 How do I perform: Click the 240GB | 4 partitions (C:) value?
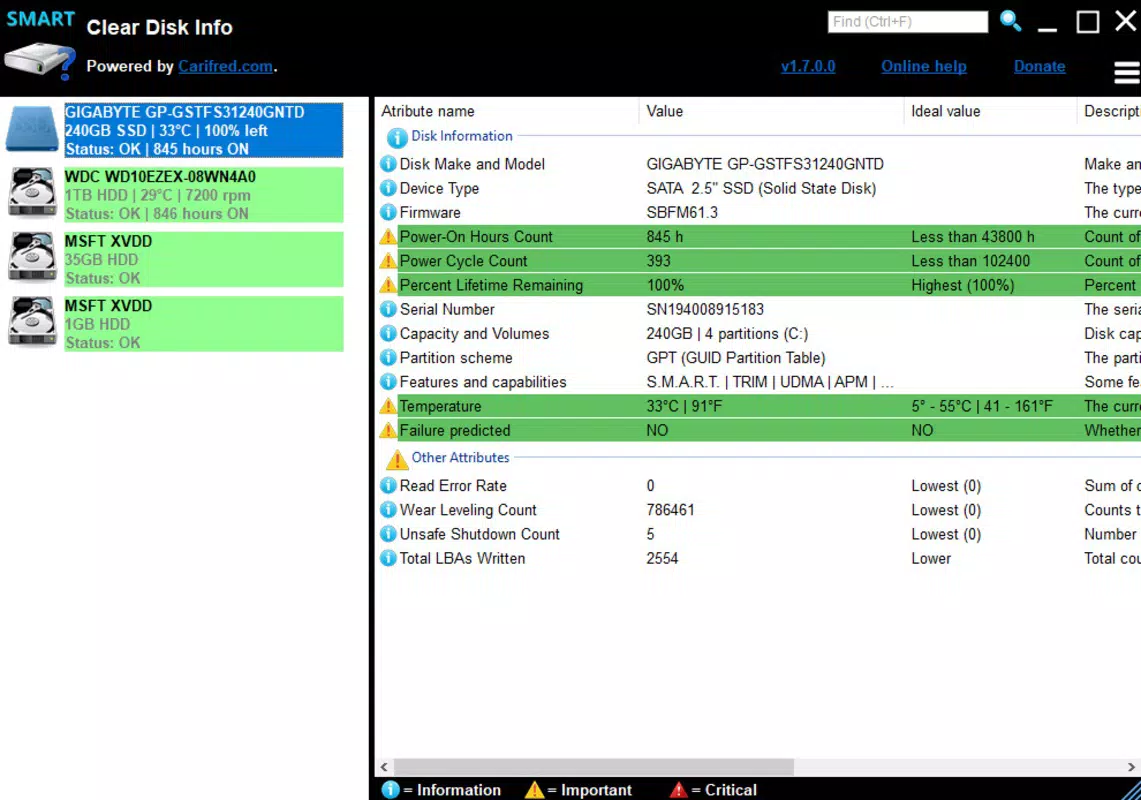(x=727, y=333)
